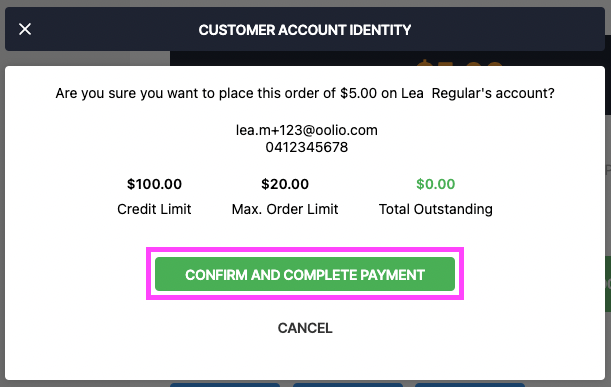Click the Customer Account Identity title
The width and height of the screenshot is (611, 387).
click(x=305, y=30)
